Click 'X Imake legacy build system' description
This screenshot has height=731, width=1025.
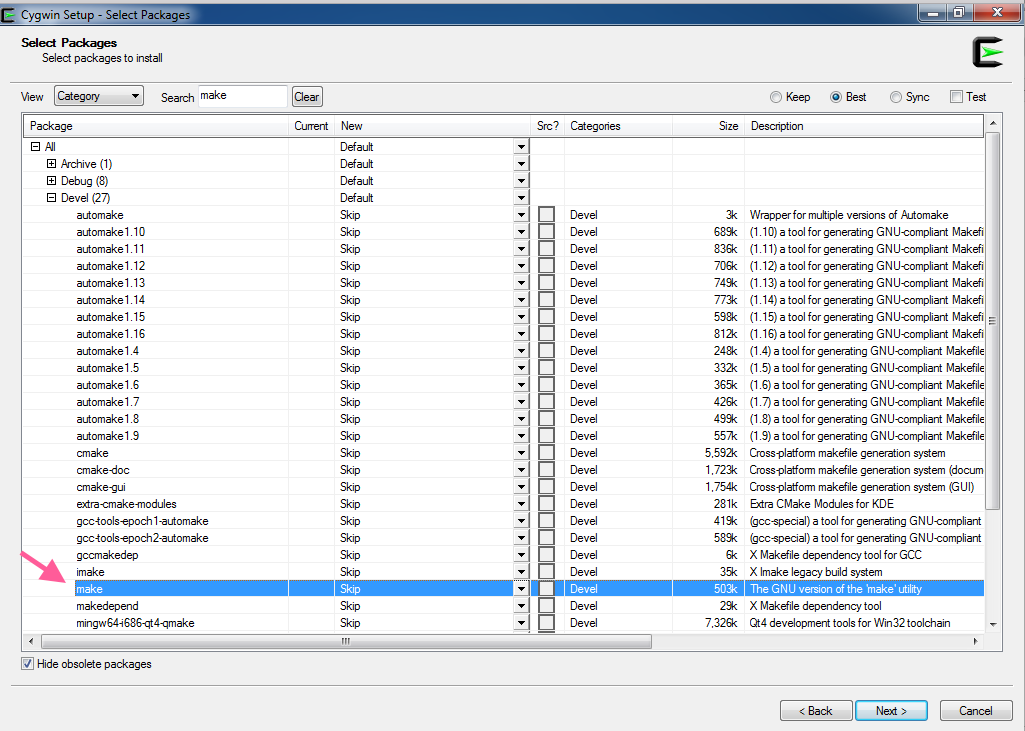point(816,571)
